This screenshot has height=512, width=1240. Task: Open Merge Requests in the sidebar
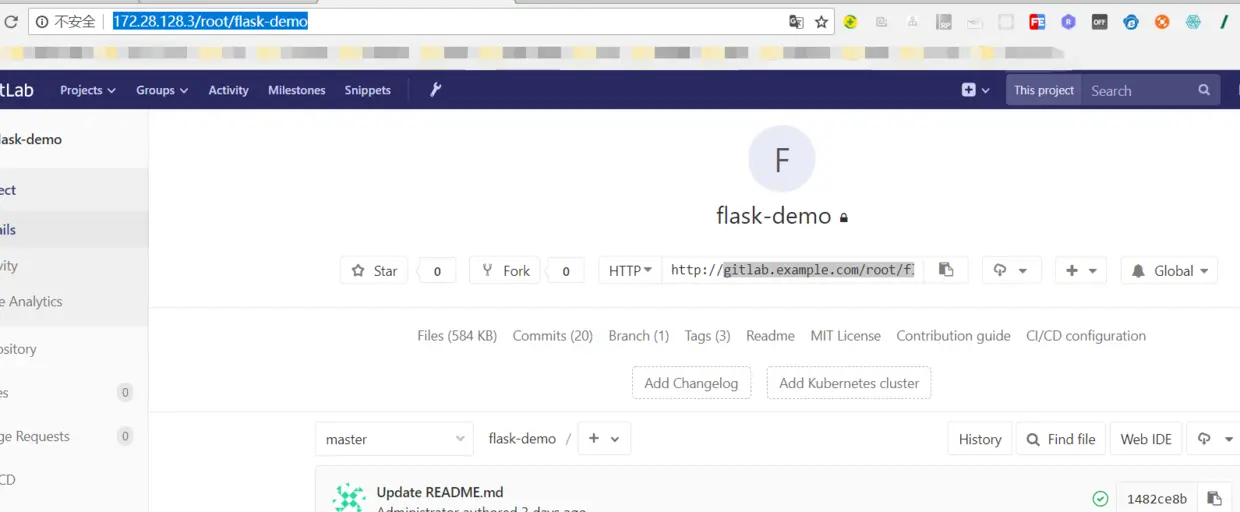click(x=35, y=436)
